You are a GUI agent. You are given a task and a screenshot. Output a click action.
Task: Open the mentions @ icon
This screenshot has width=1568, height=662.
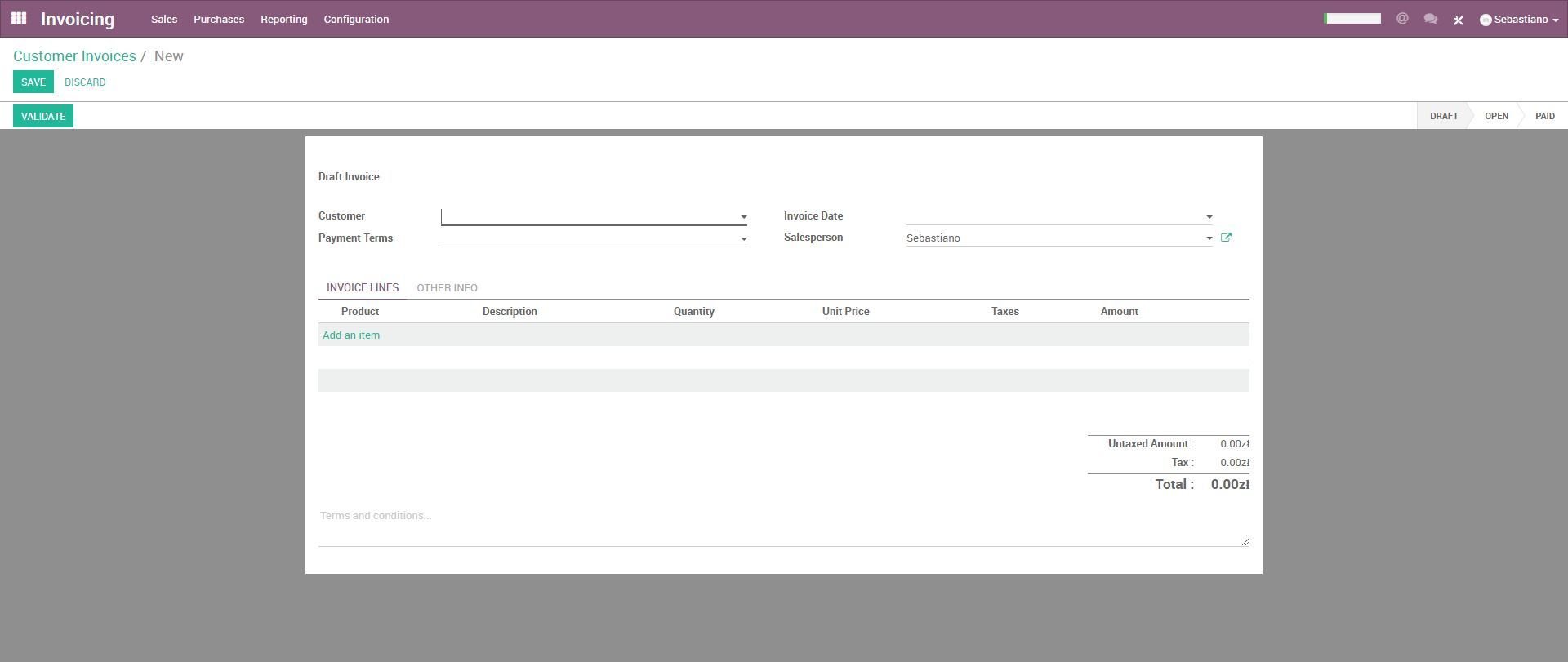(1402, 19)
